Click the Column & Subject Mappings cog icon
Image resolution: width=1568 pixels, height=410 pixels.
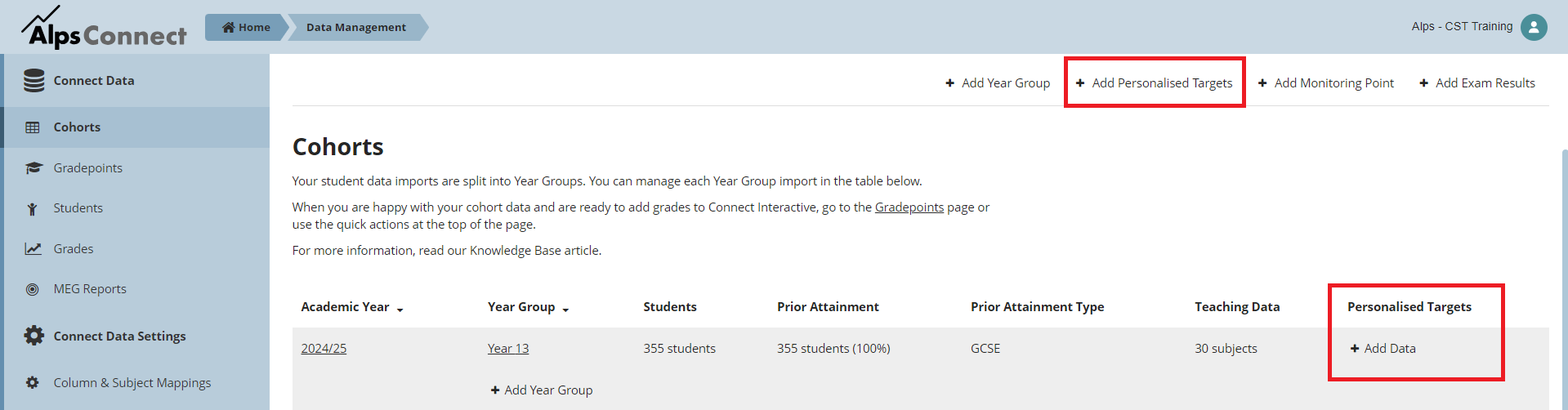(x=33, y=382)
